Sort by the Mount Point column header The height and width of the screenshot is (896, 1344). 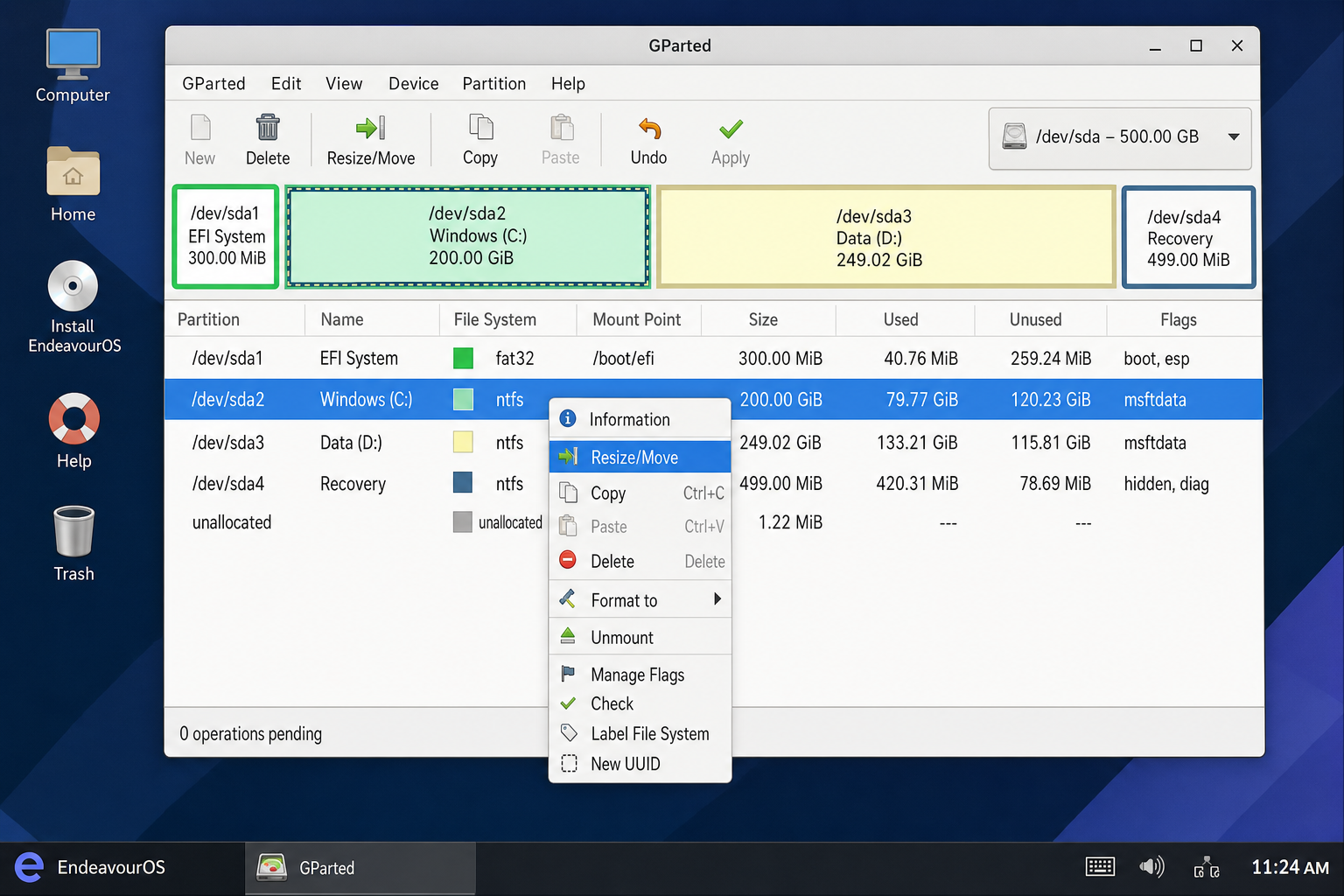639,319
